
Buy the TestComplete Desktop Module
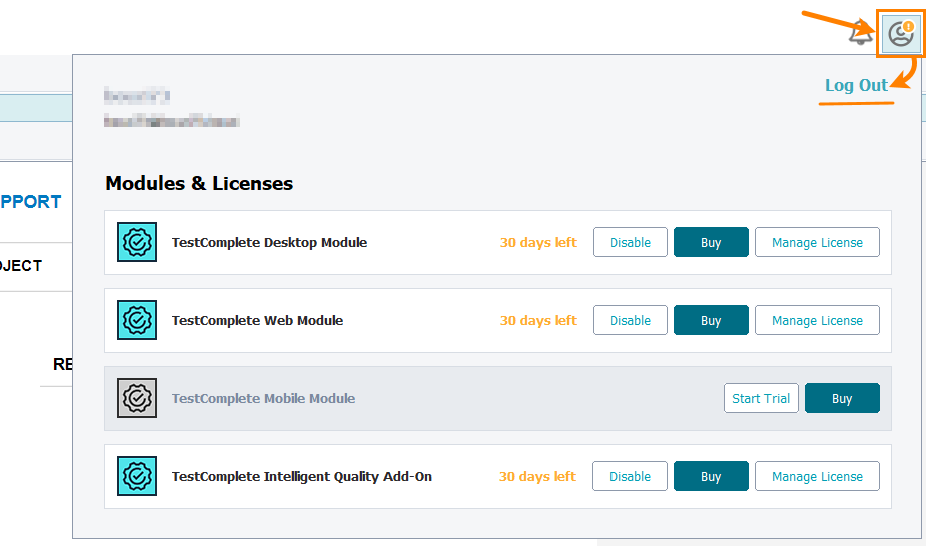point(711,243)
